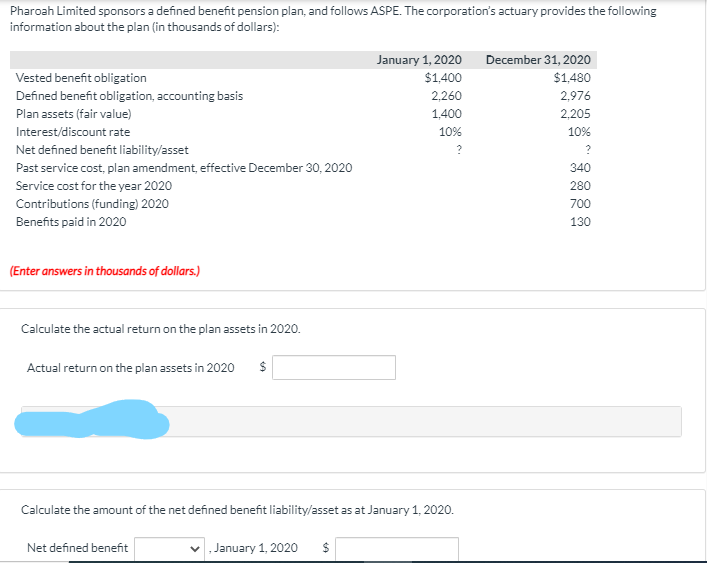Screen dimensions: 707x563
Task: Click the 700 contributions value
Action: click(x=580, y=204)
